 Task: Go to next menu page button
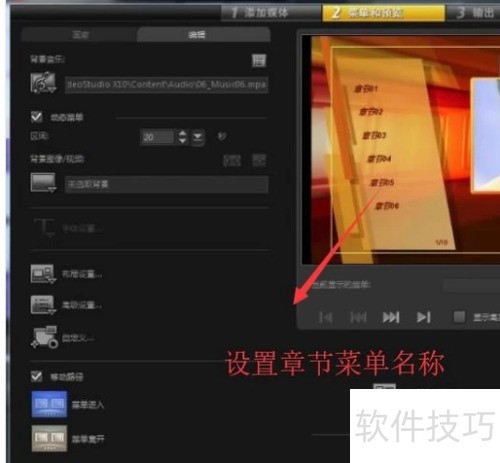pos(391,317)
